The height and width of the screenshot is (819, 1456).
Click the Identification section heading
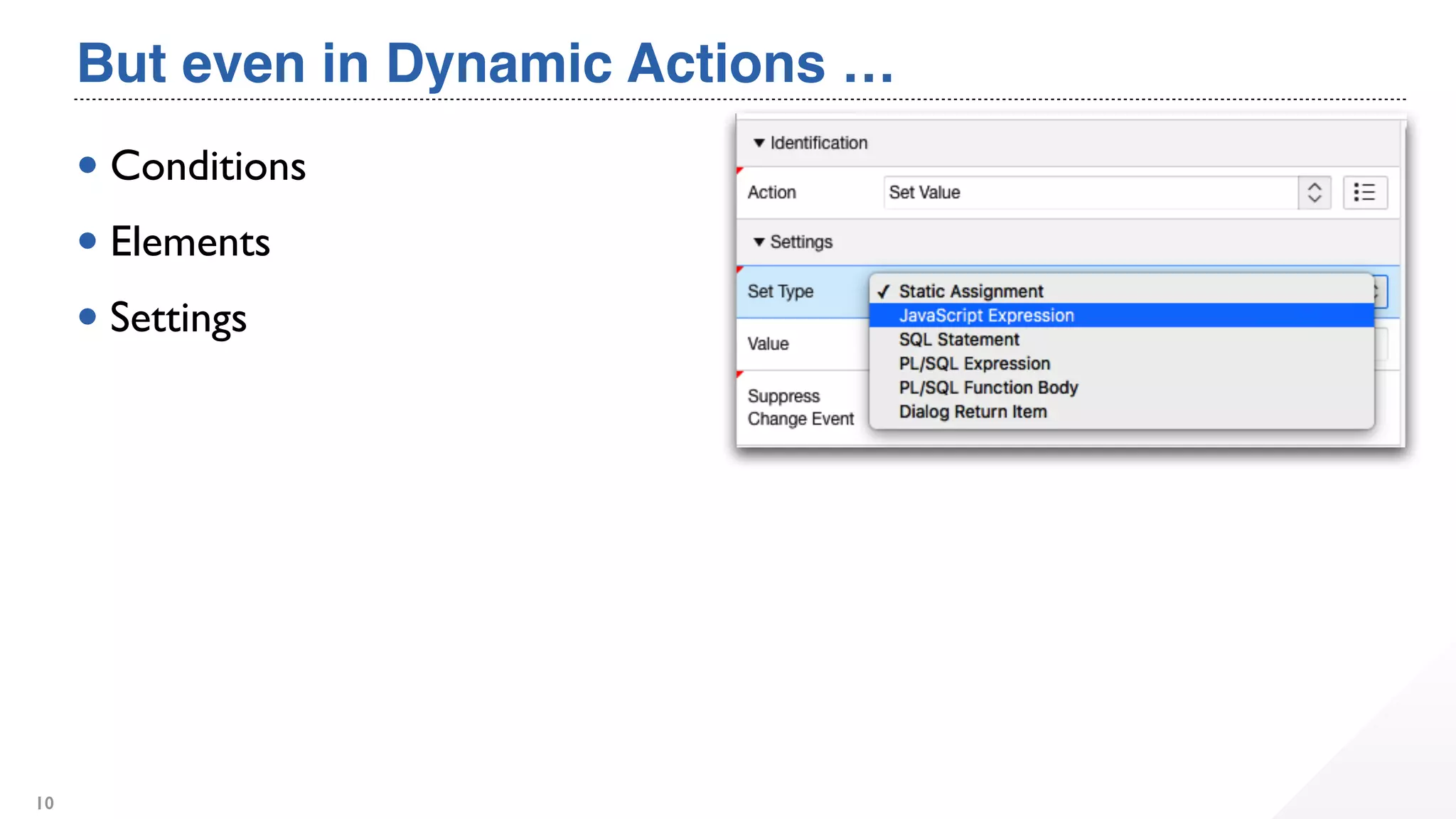point(819,143)
